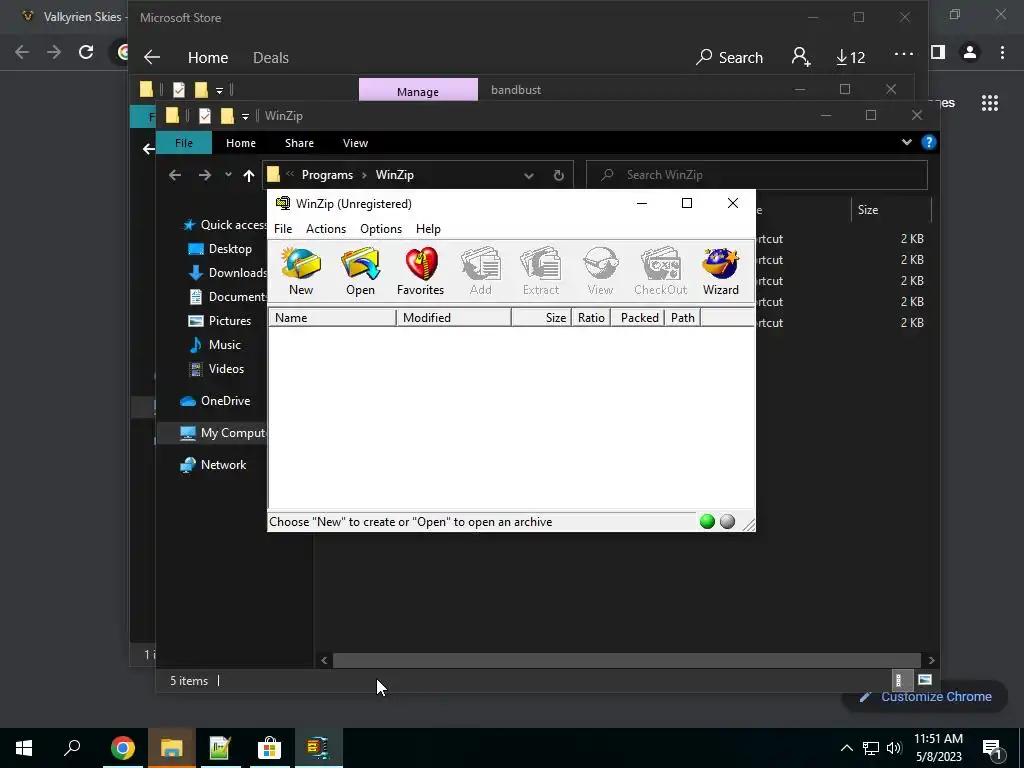
Task: Switch to Share ribbon tab in Explorer
Action: (299, 143)
